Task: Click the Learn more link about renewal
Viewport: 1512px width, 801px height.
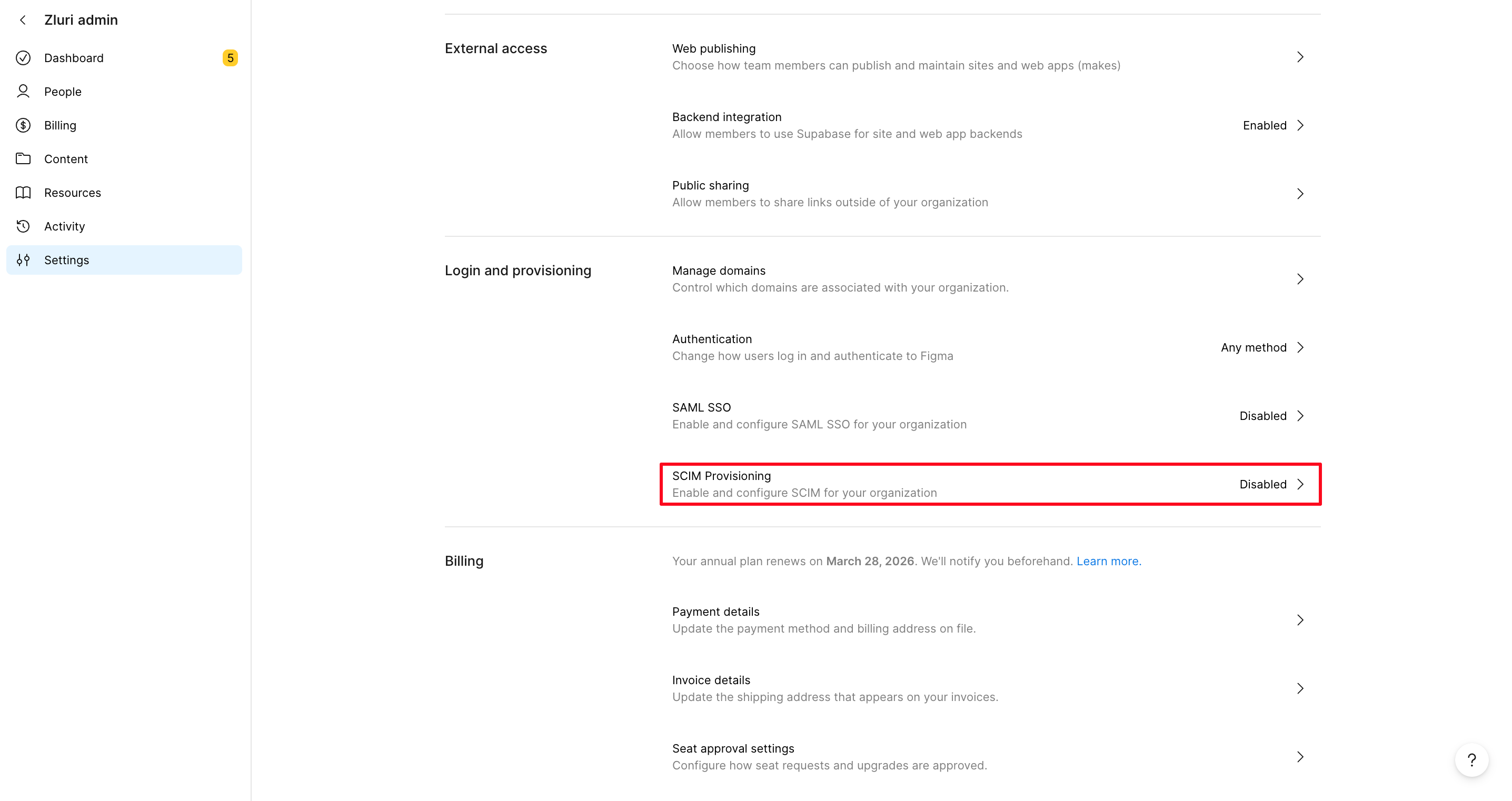Action: 1108,560
